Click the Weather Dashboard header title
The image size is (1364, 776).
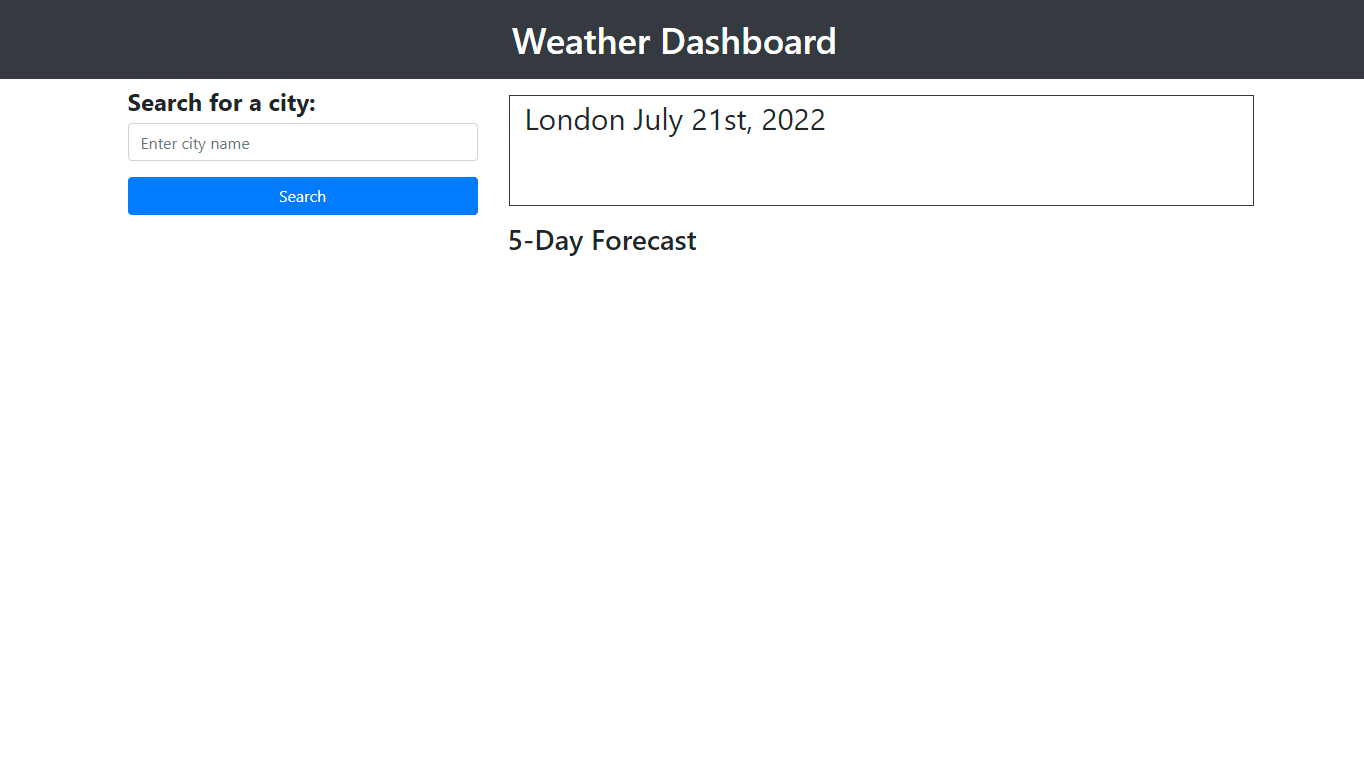(674, 41)
